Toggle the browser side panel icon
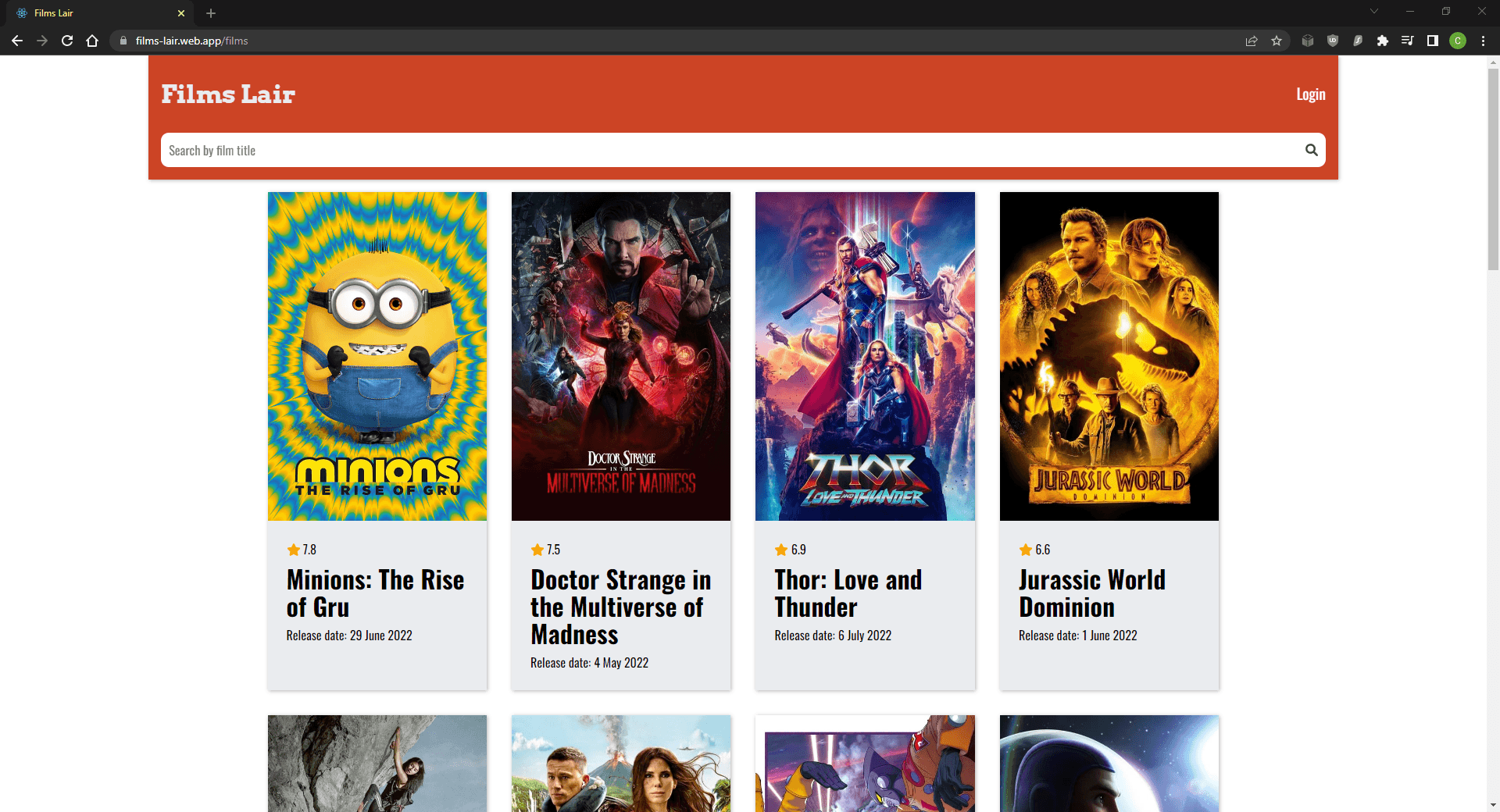 1433,41
